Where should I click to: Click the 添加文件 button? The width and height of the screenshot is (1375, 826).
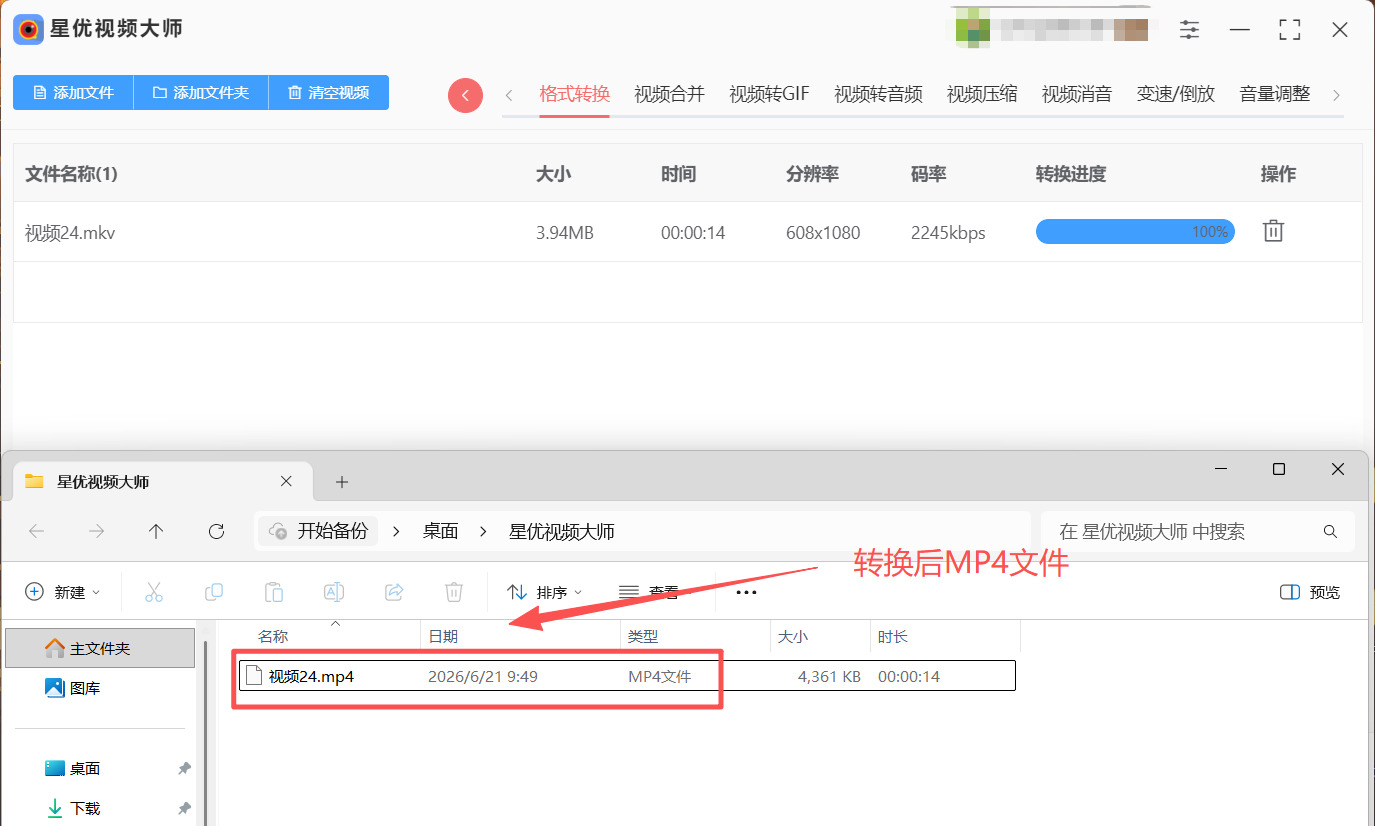(x=73, y=92)
